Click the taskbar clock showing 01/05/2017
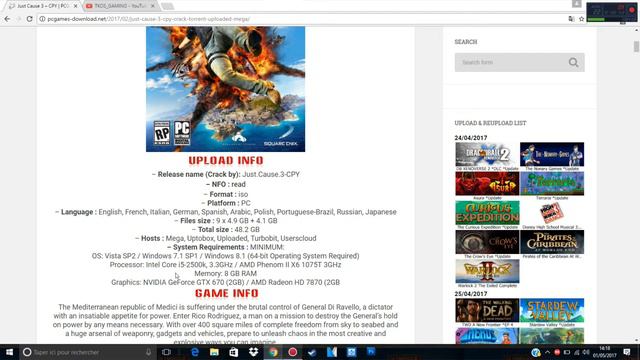This screenshot has height=360, width=640. [x=604, y=352]
